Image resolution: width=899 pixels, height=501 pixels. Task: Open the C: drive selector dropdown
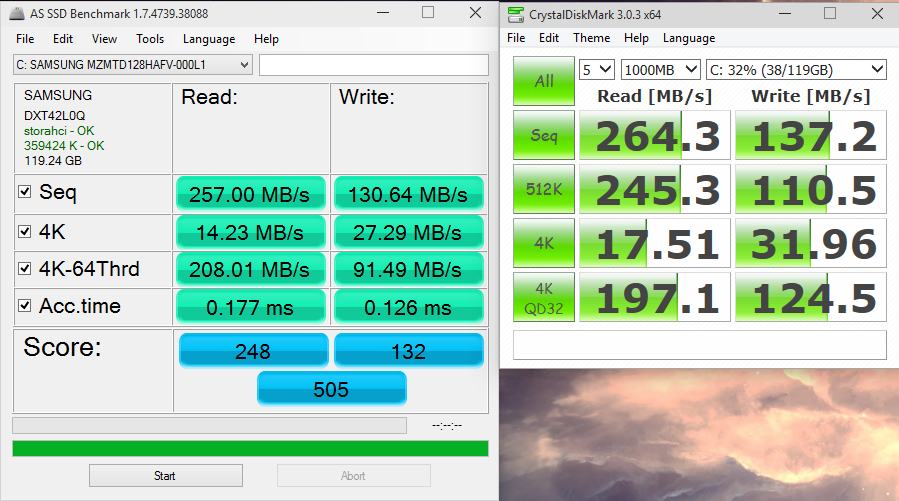point(795,70)
